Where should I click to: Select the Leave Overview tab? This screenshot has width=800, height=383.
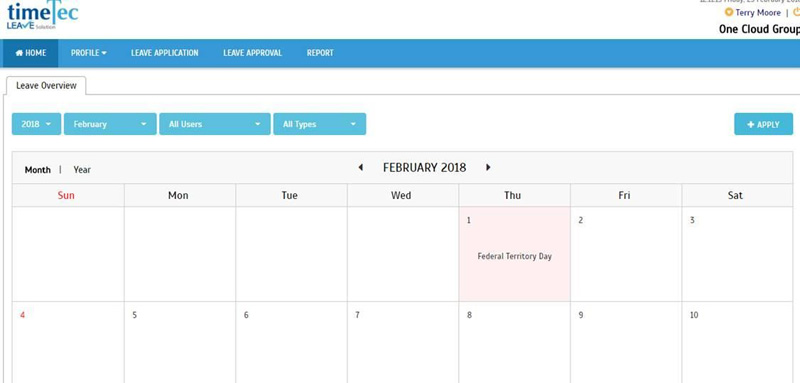point(46,86)
